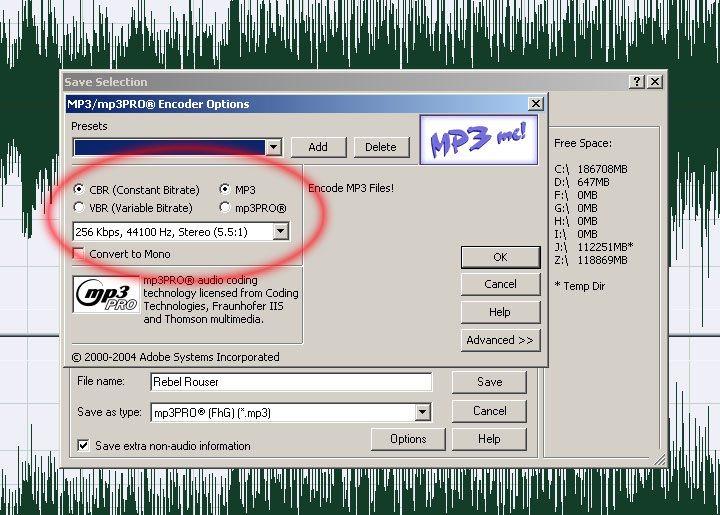Viewport: 720px width, 515px height.
Task: Select the MP3 format radio button
Action: [x=225, y=190]
